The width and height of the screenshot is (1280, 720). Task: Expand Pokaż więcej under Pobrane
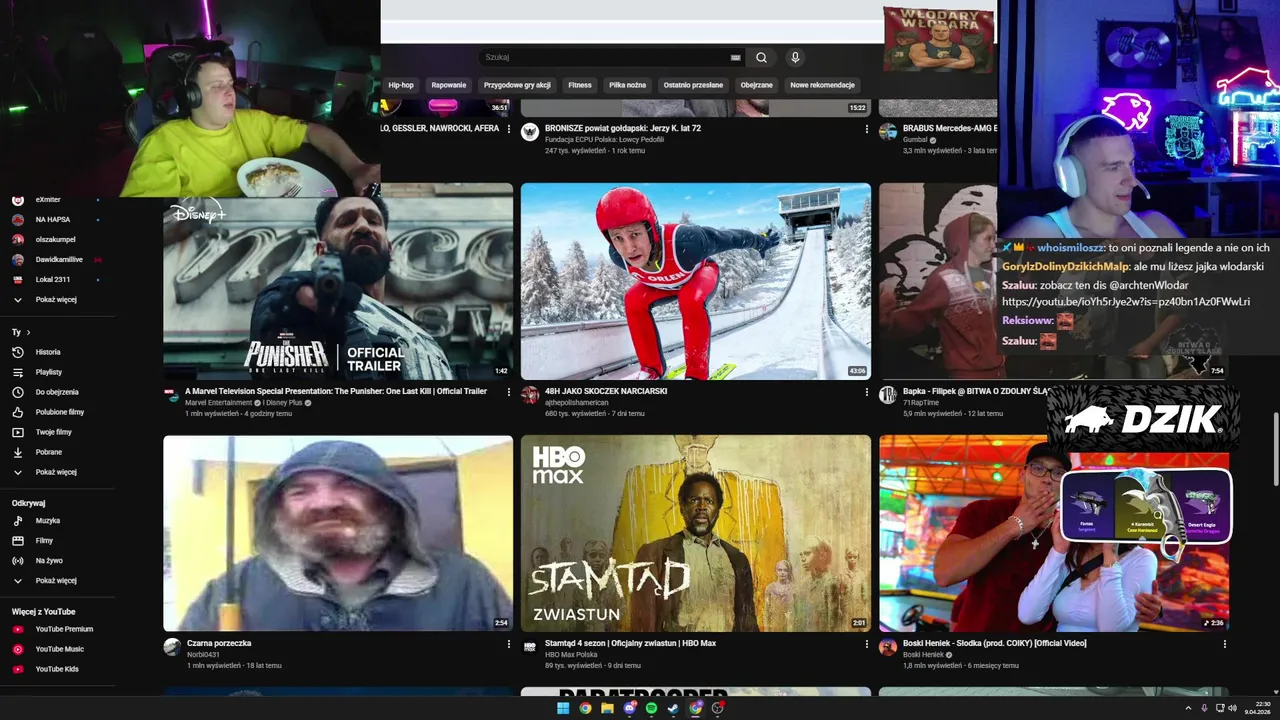[x=56, y=472]
